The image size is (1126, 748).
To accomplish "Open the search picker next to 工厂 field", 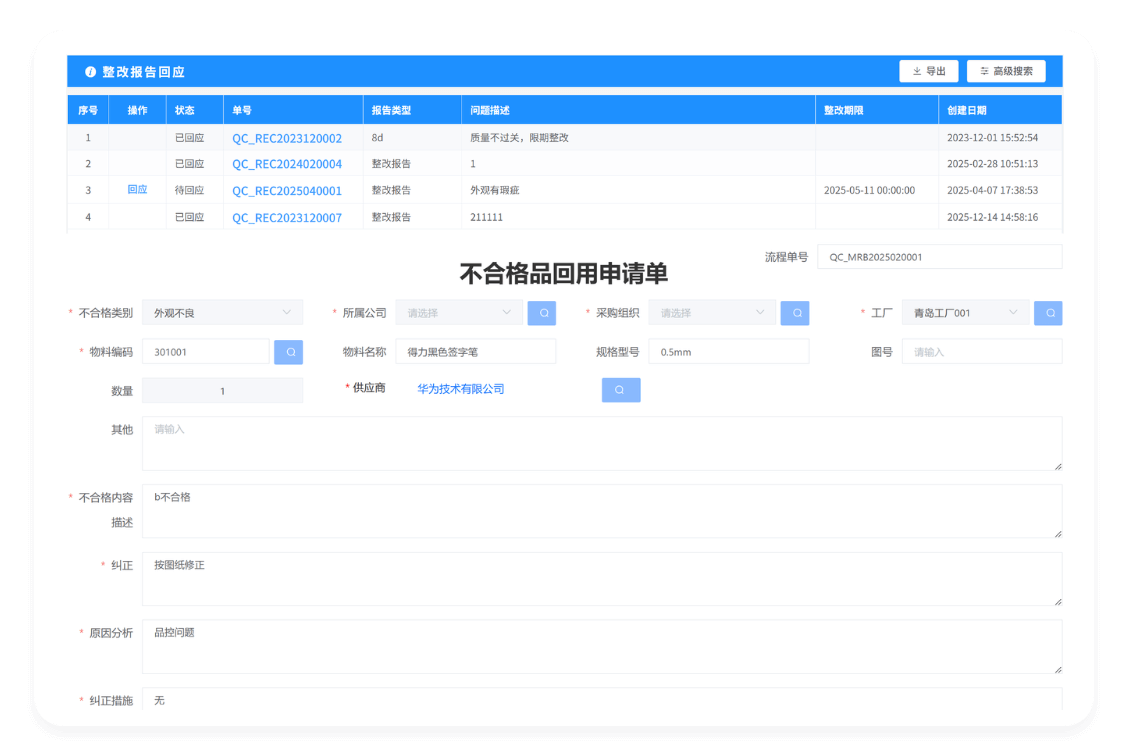I will pos(1048,312).
